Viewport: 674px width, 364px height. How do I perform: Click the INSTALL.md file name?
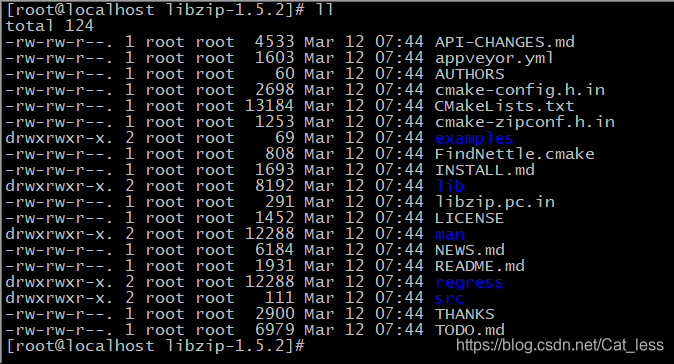tap(485, 170)
